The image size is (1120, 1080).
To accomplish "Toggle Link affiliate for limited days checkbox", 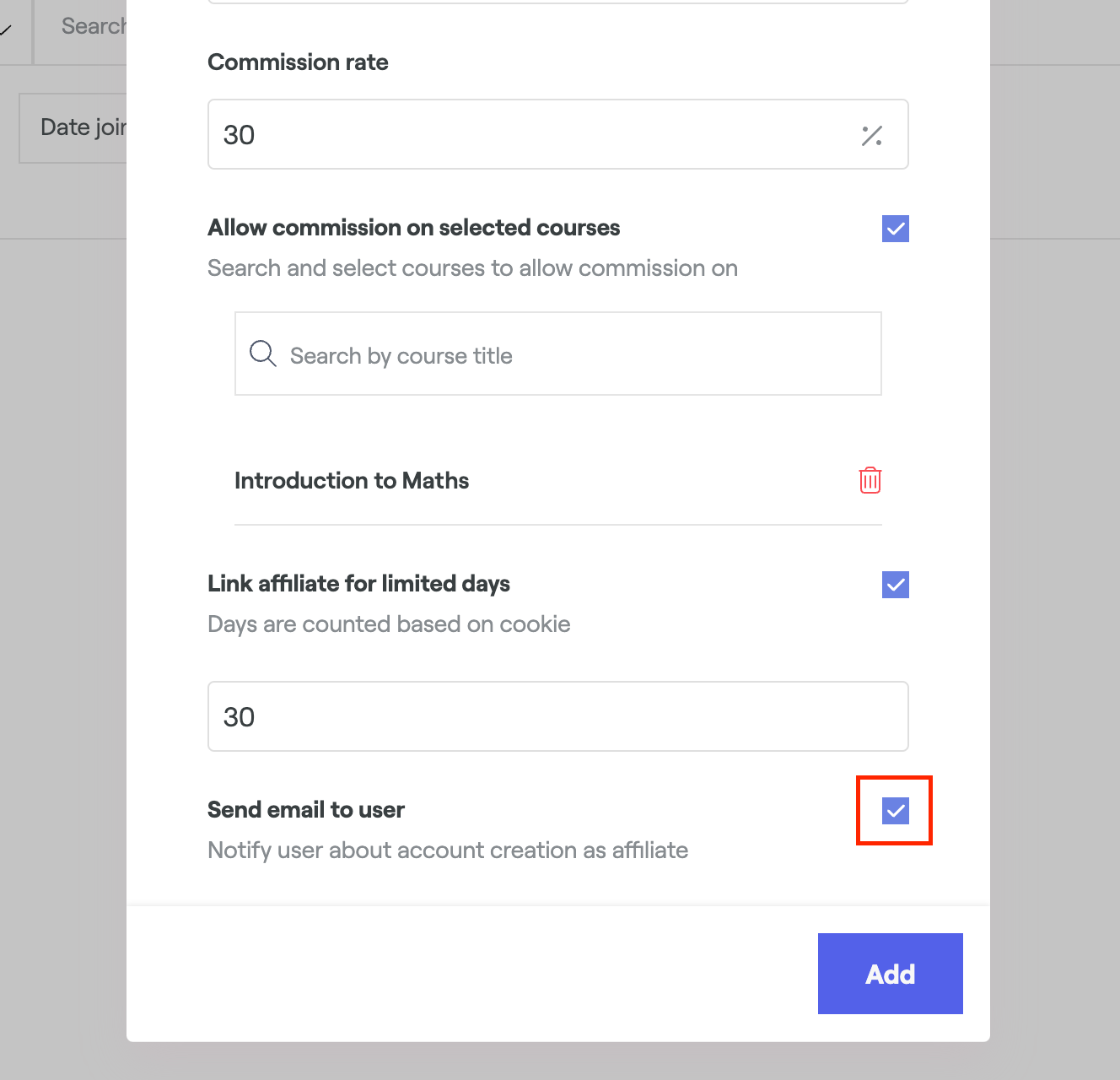I will click(895, 585).
